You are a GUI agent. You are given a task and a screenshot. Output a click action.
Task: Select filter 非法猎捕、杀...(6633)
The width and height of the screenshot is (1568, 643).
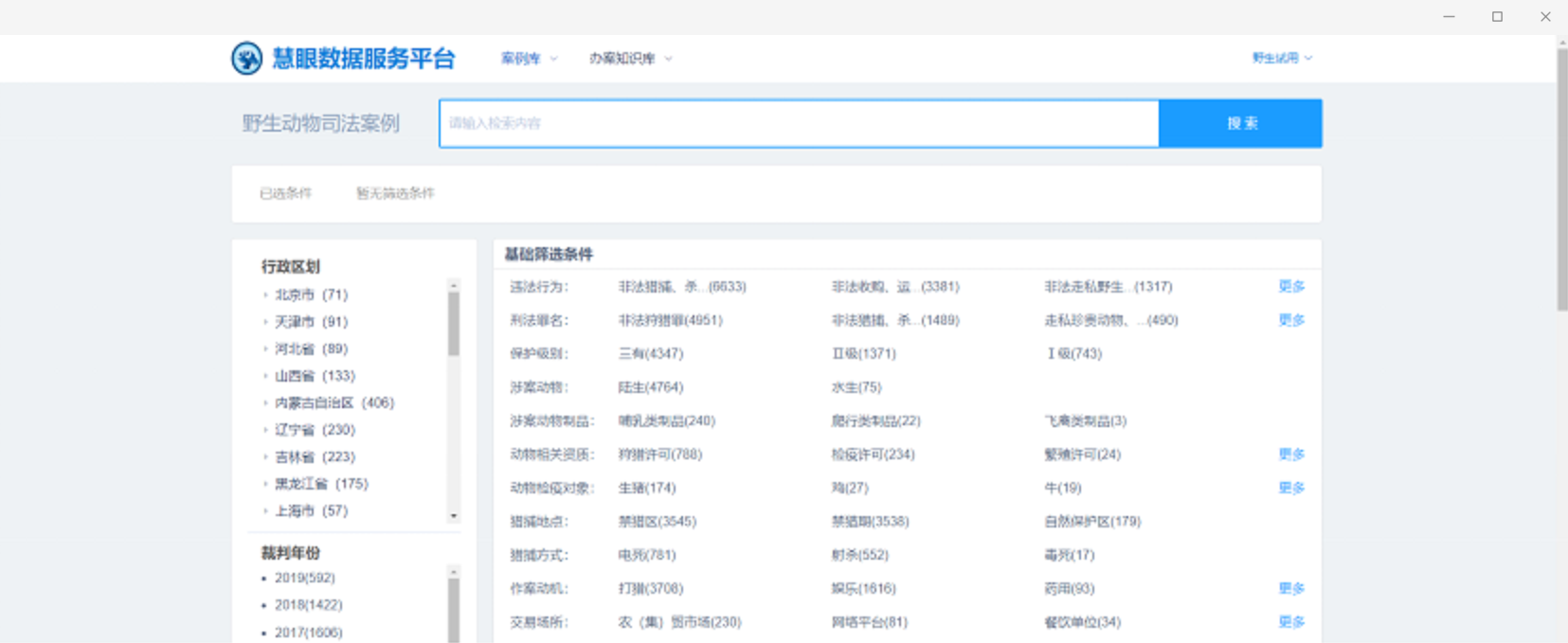tap(682, 286)
